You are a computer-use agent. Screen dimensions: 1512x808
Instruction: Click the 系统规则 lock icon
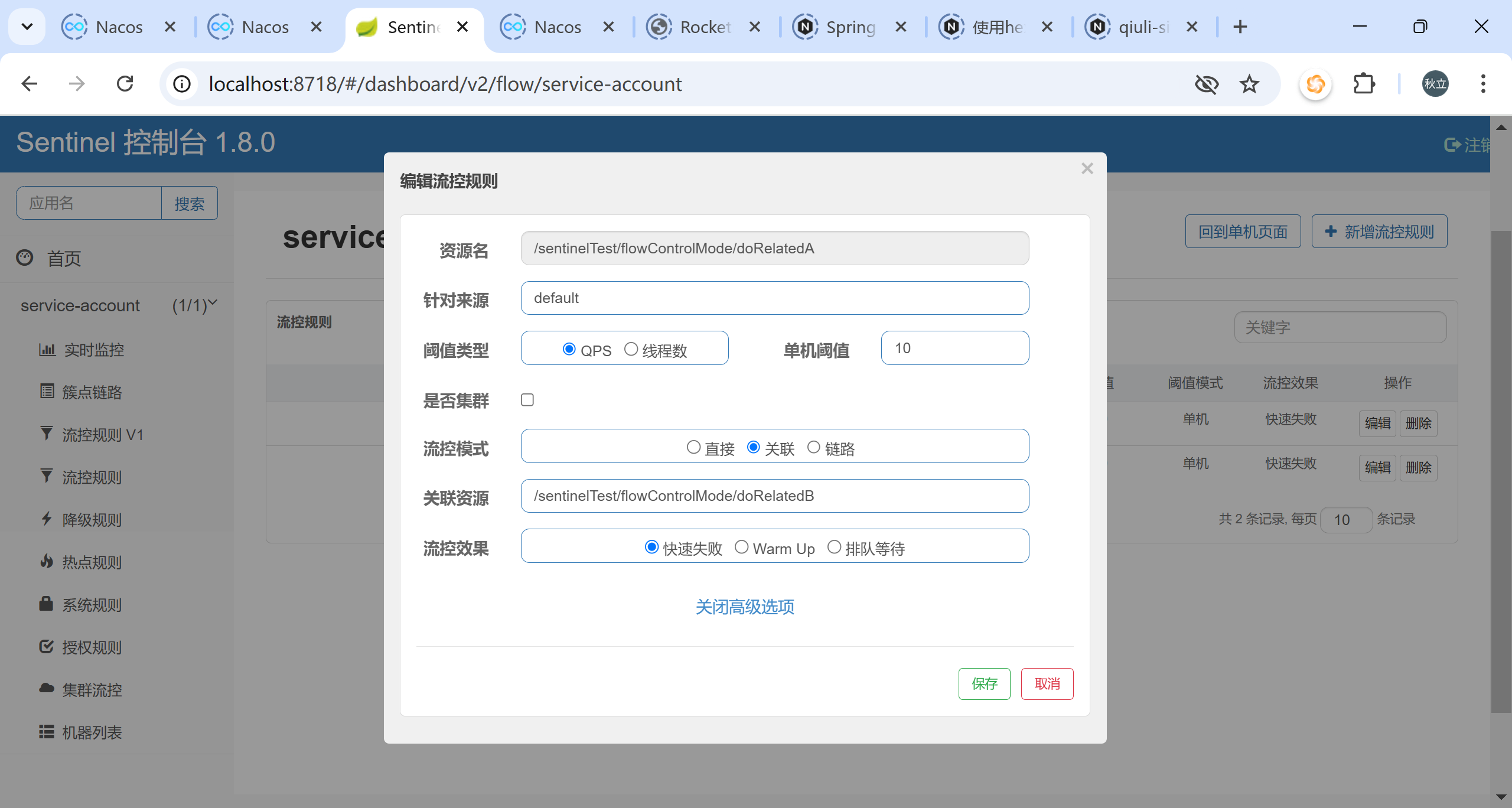pyautogui.click(x=46, y=604)
